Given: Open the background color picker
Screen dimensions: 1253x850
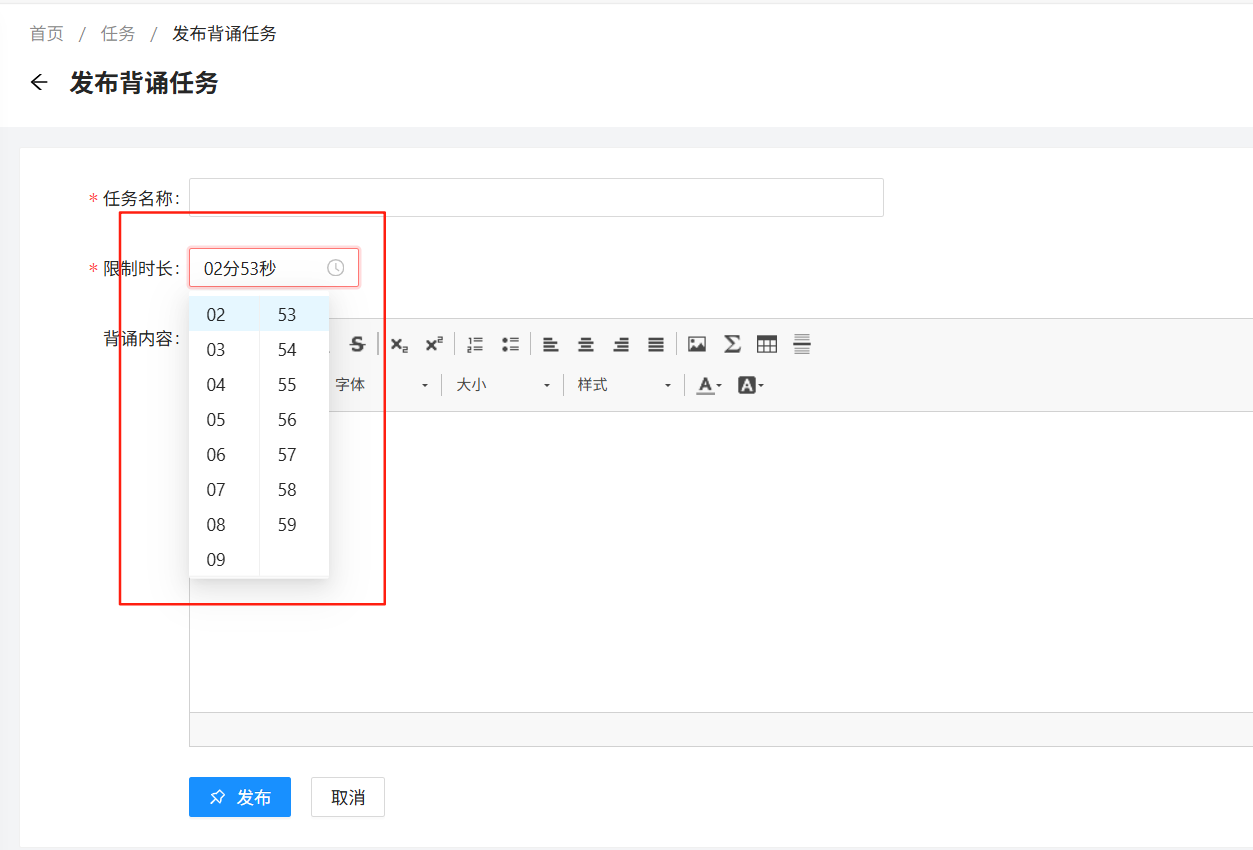Looking at the screenshot, I should point(750,385).
